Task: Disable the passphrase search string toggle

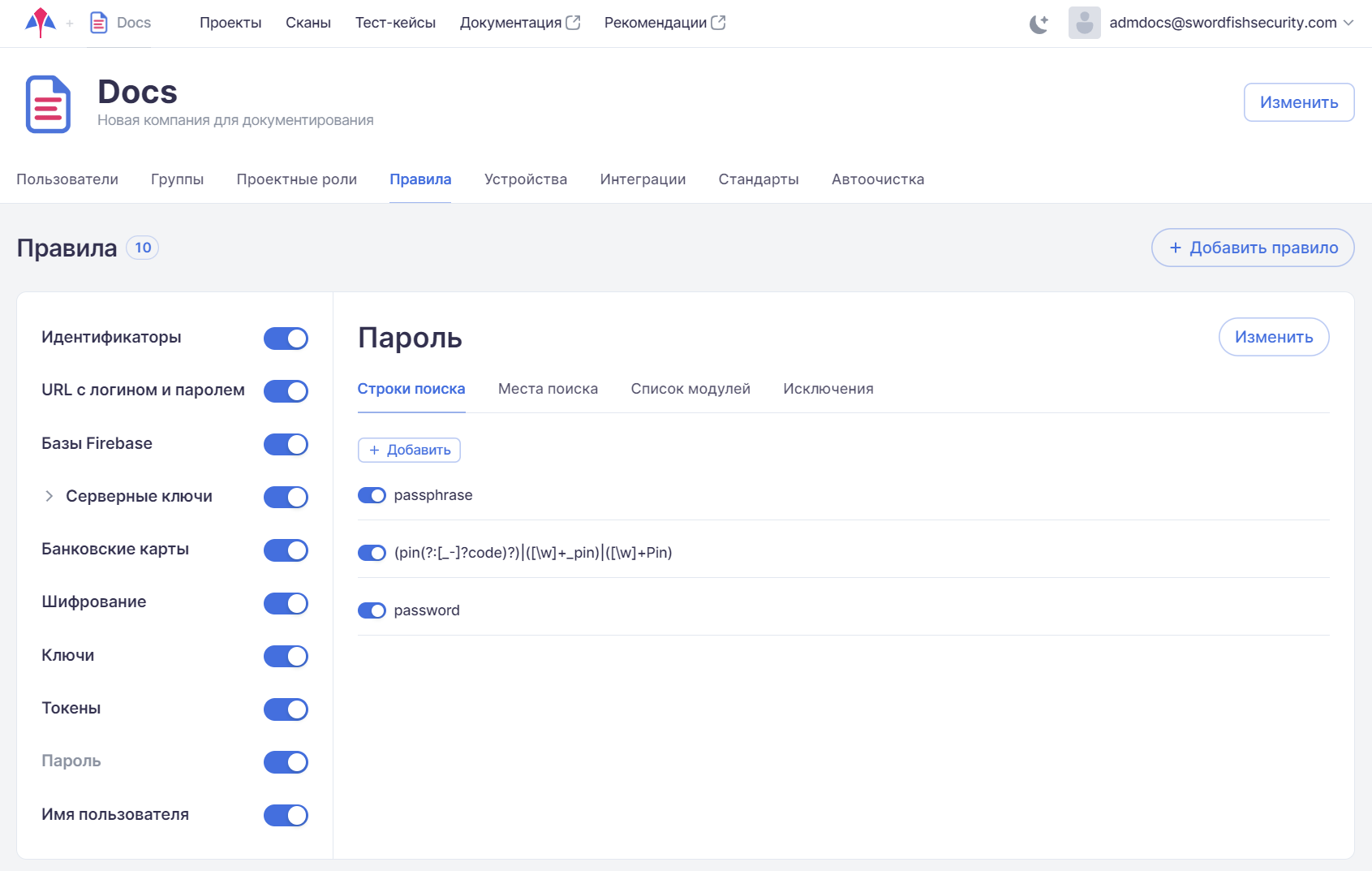Action: (372, 495)
